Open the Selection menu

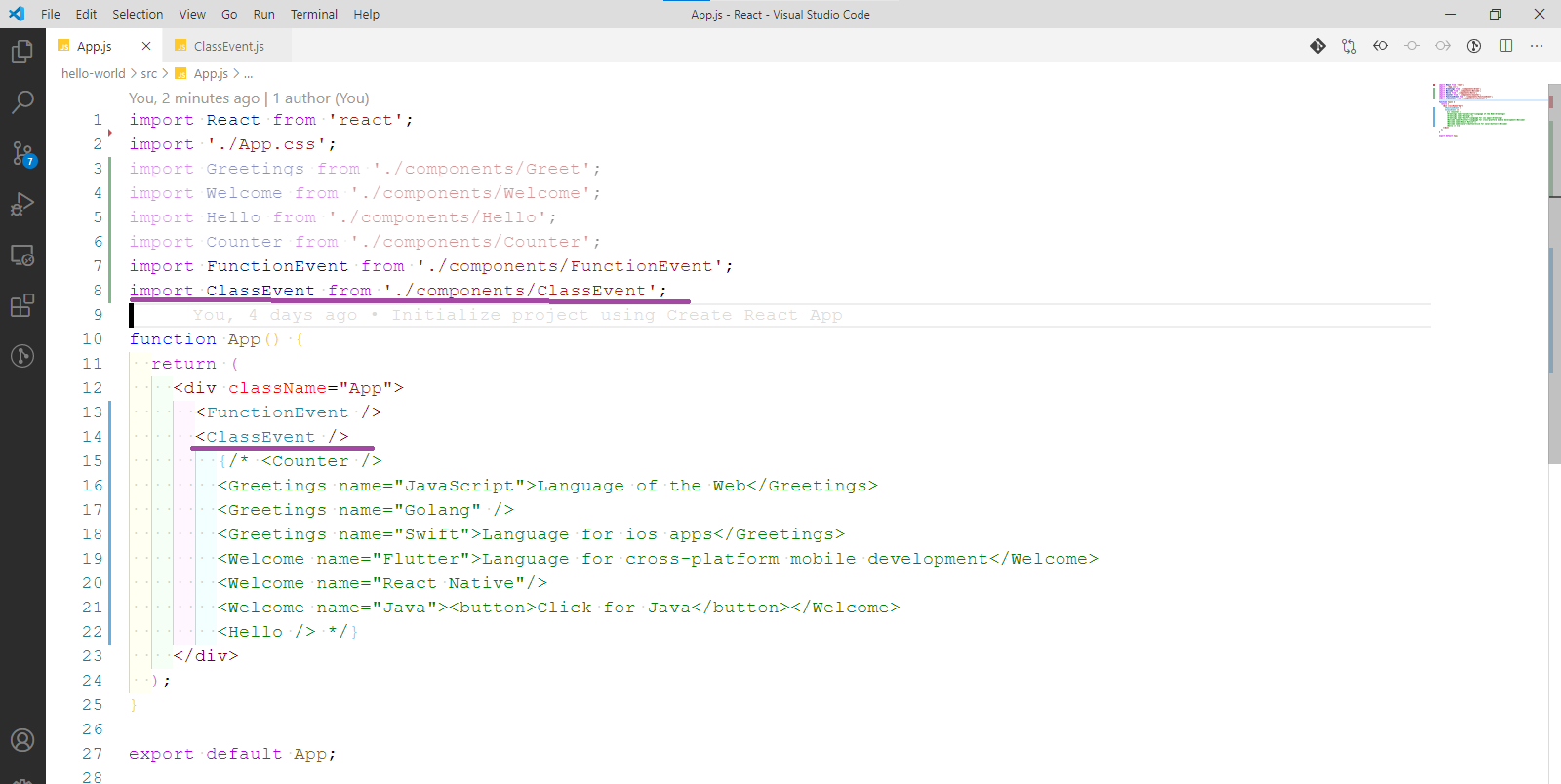[138, 14]
